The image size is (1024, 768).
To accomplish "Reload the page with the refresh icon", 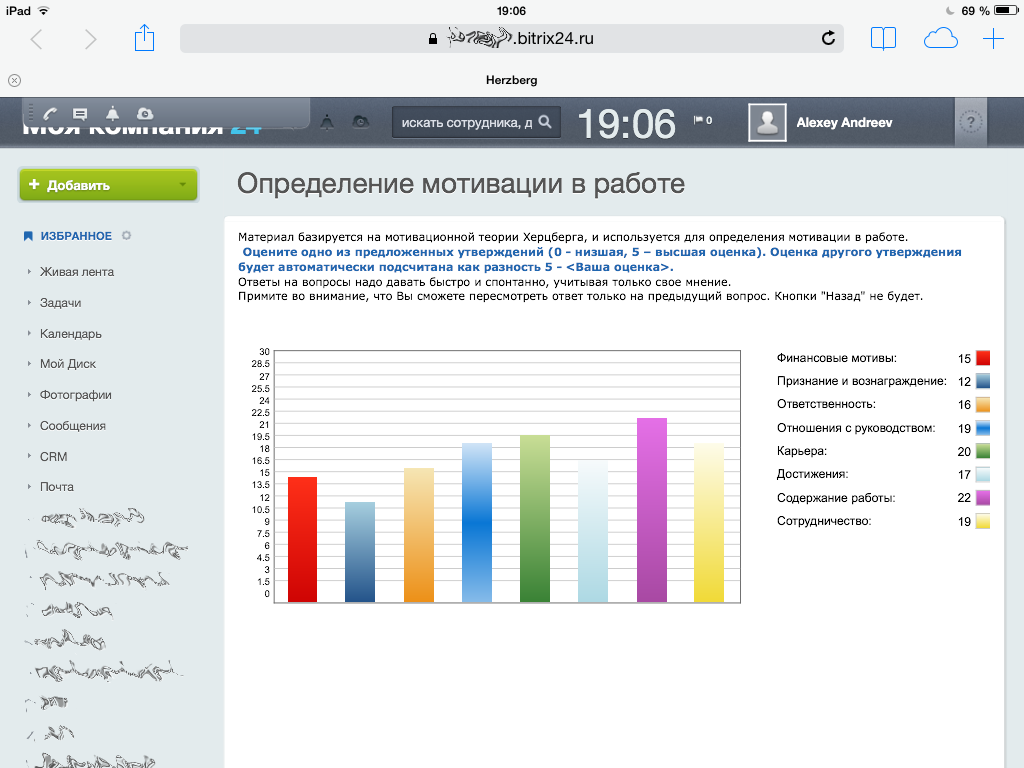I will tap(828, 39).
